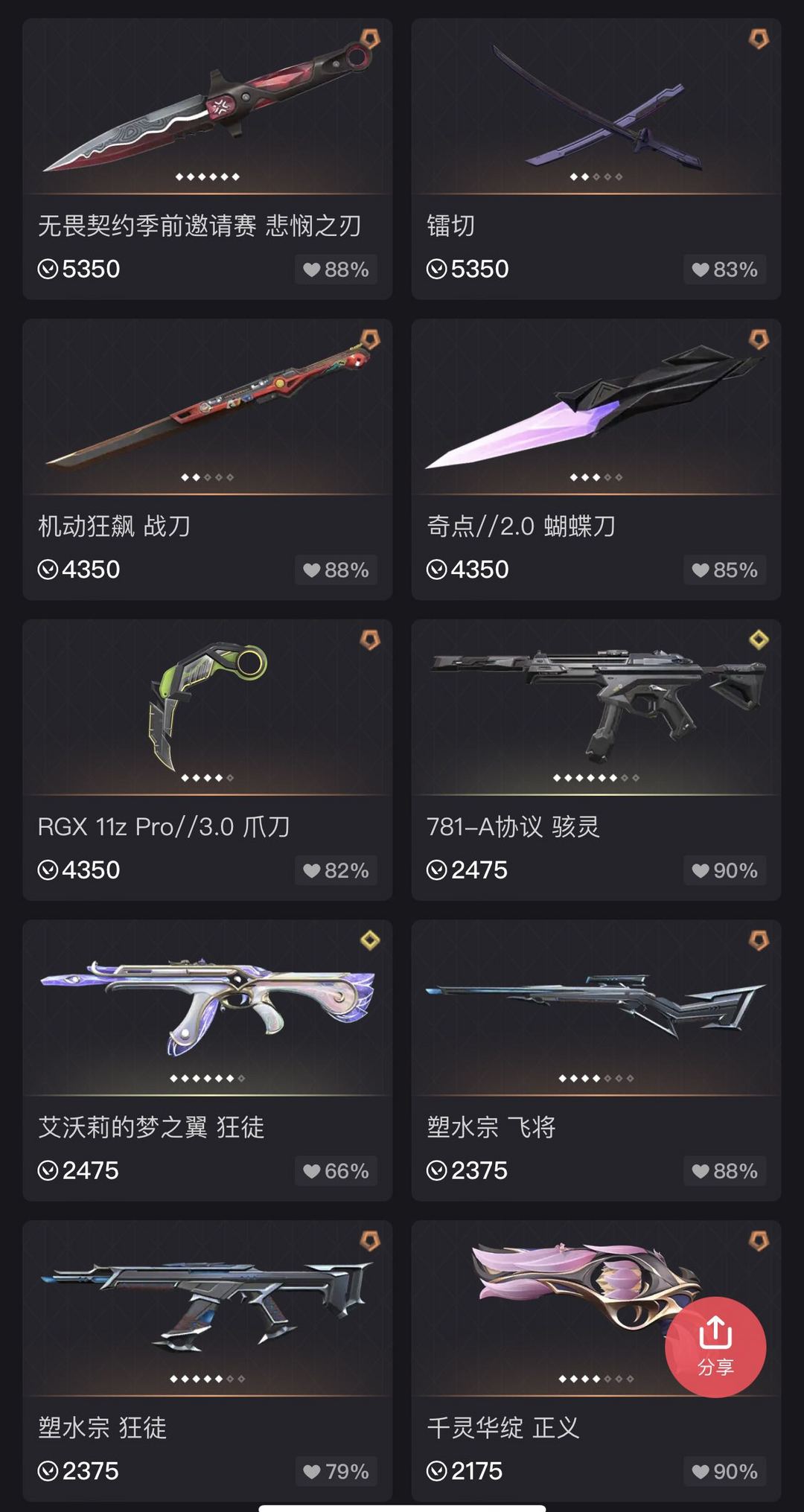
Task: Like the 悲悯之刃 skin via 88% heart
Action: [336, 269]
